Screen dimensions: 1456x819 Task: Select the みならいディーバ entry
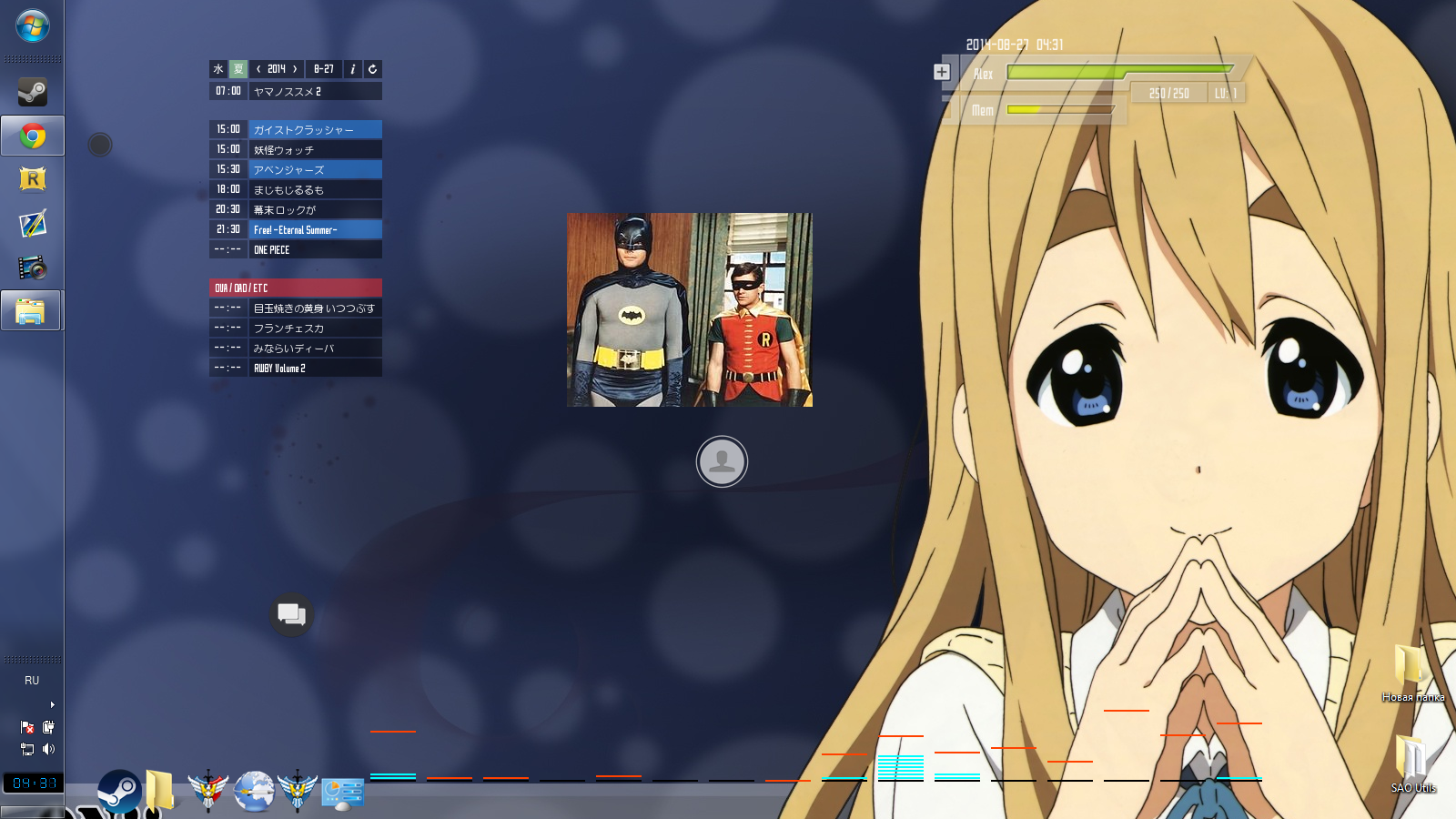[316, 348]
